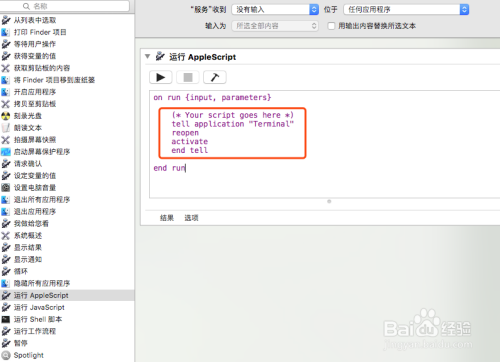Click the magnifier icon in the 名称 search field
This screenshot has width=500, height=362.
(x=27, y=6)
